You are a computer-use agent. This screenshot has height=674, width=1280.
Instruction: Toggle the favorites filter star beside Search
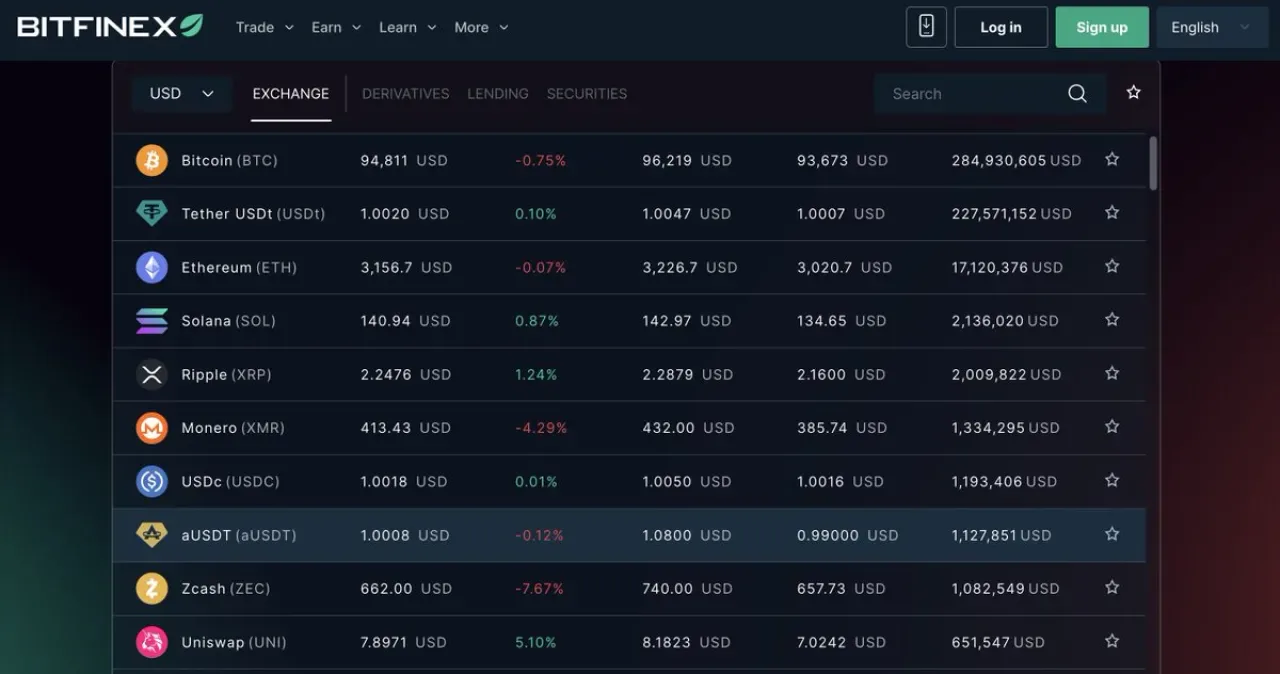[1133, 93]
